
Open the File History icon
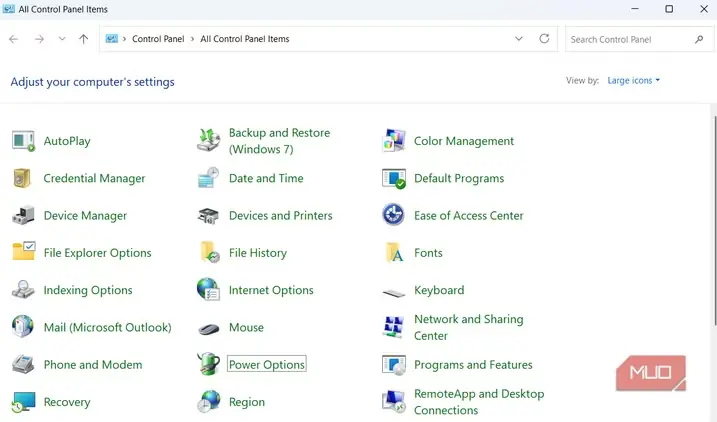[x=210, y=252]
